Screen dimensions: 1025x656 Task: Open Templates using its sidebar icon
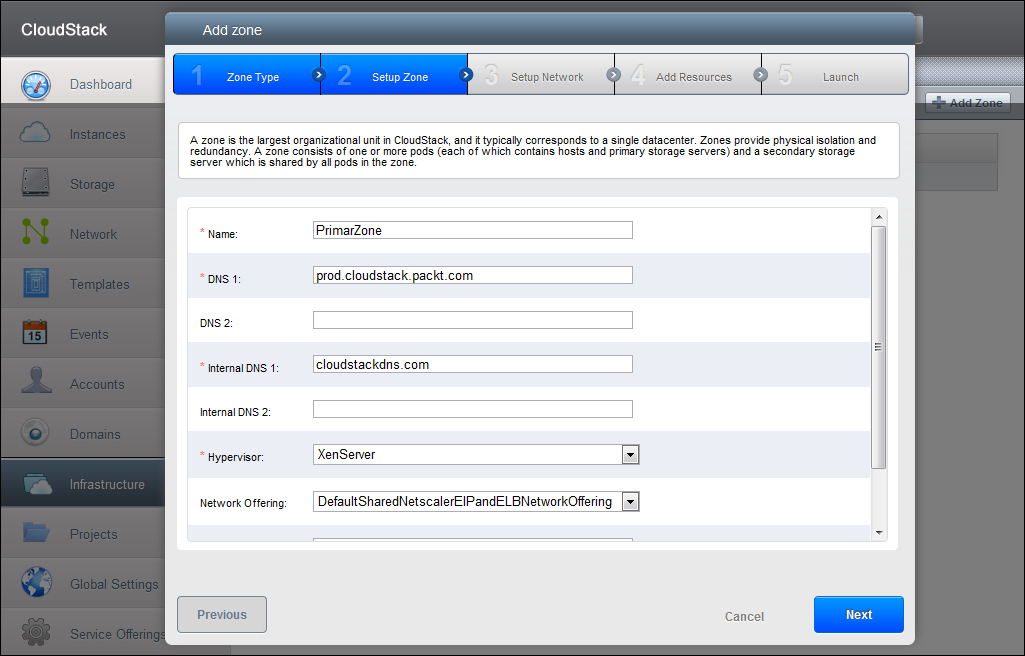tap(36, 284)
